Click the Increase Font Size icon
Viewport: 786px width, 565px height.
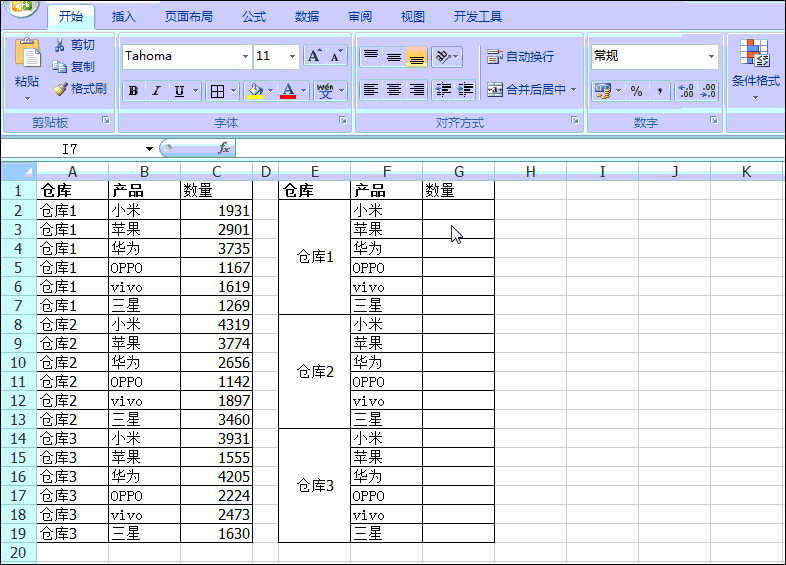click(314, 56)
